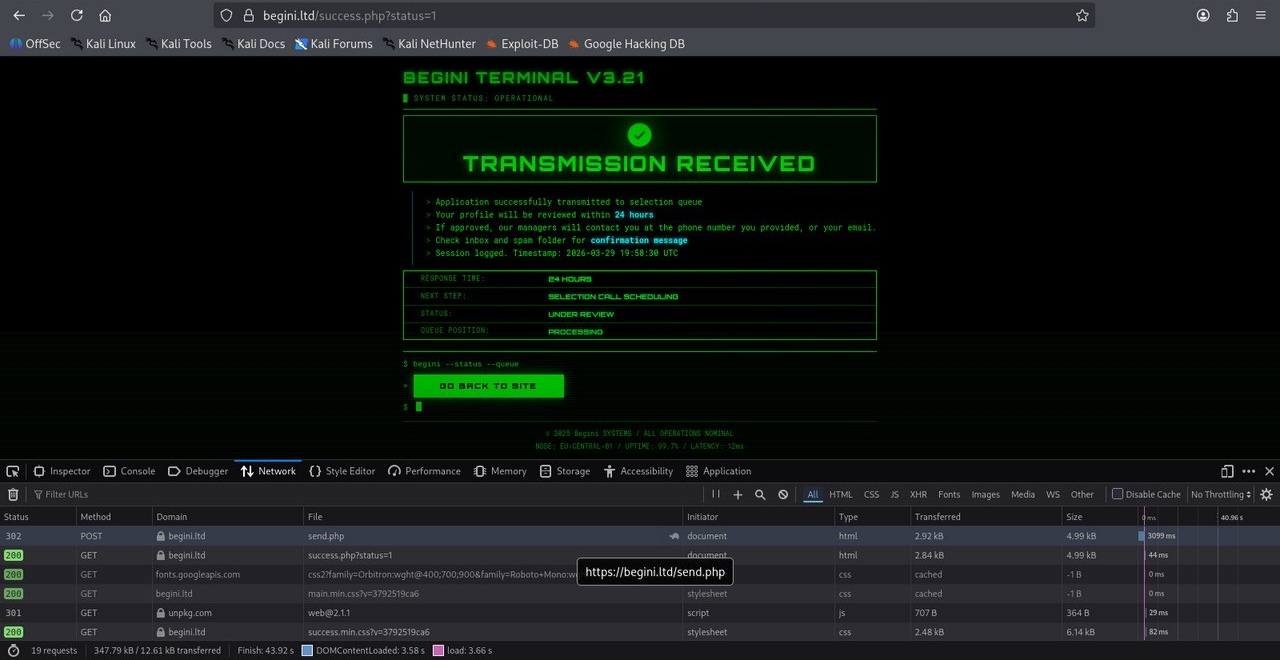This screenshot has height=660, width=1280.
Task: Select the All request filter
Action: coord(813,494)
